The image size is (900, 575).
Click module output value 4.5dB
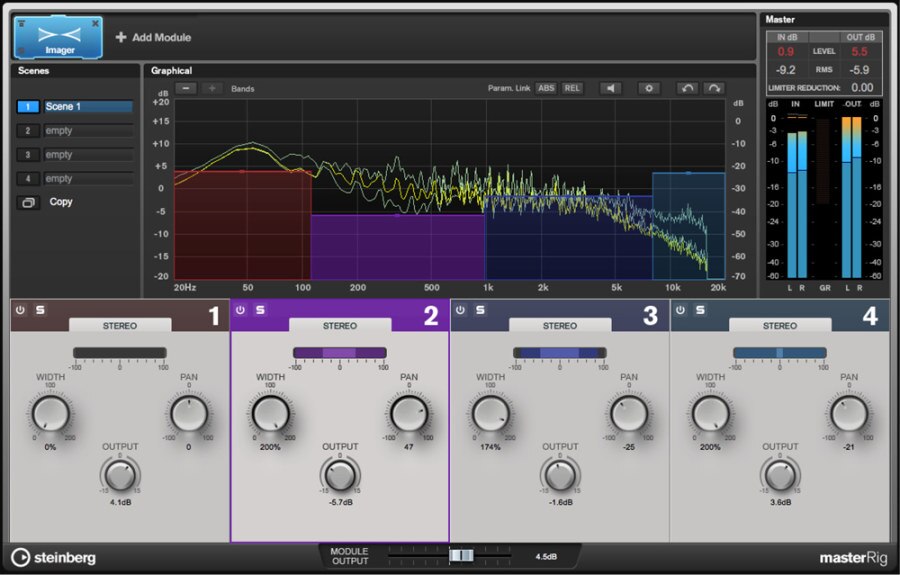[x=546, y=556]
